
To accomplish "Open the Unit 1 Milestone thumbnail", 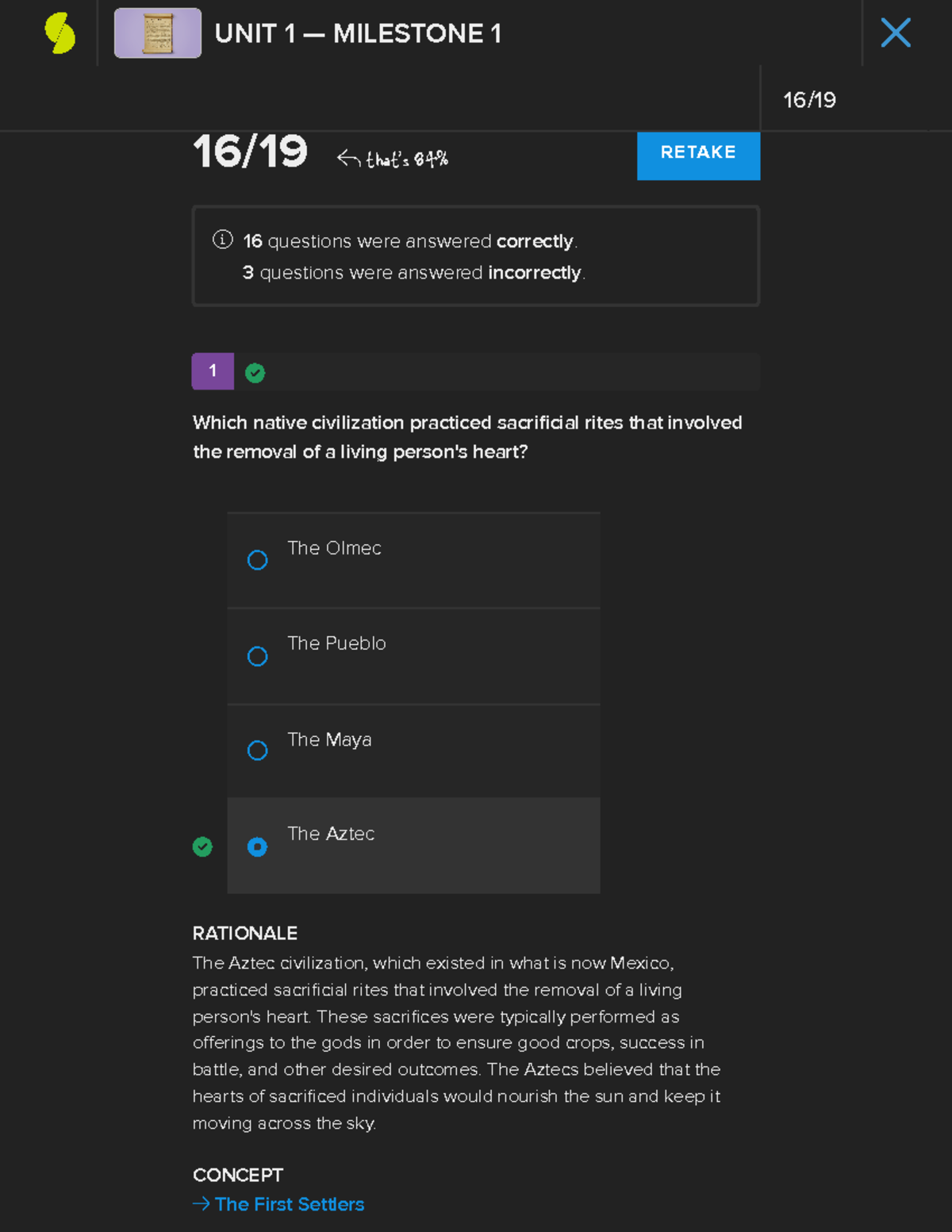I will [158, 33].
